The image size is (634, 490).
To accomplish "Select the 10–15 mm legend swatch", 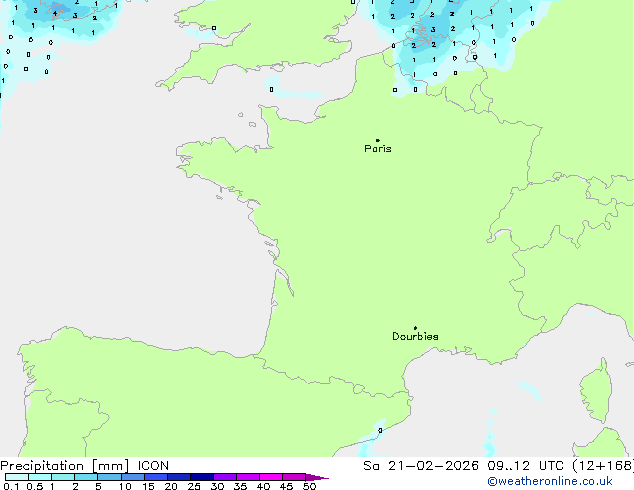I will (x=132, y=477).
